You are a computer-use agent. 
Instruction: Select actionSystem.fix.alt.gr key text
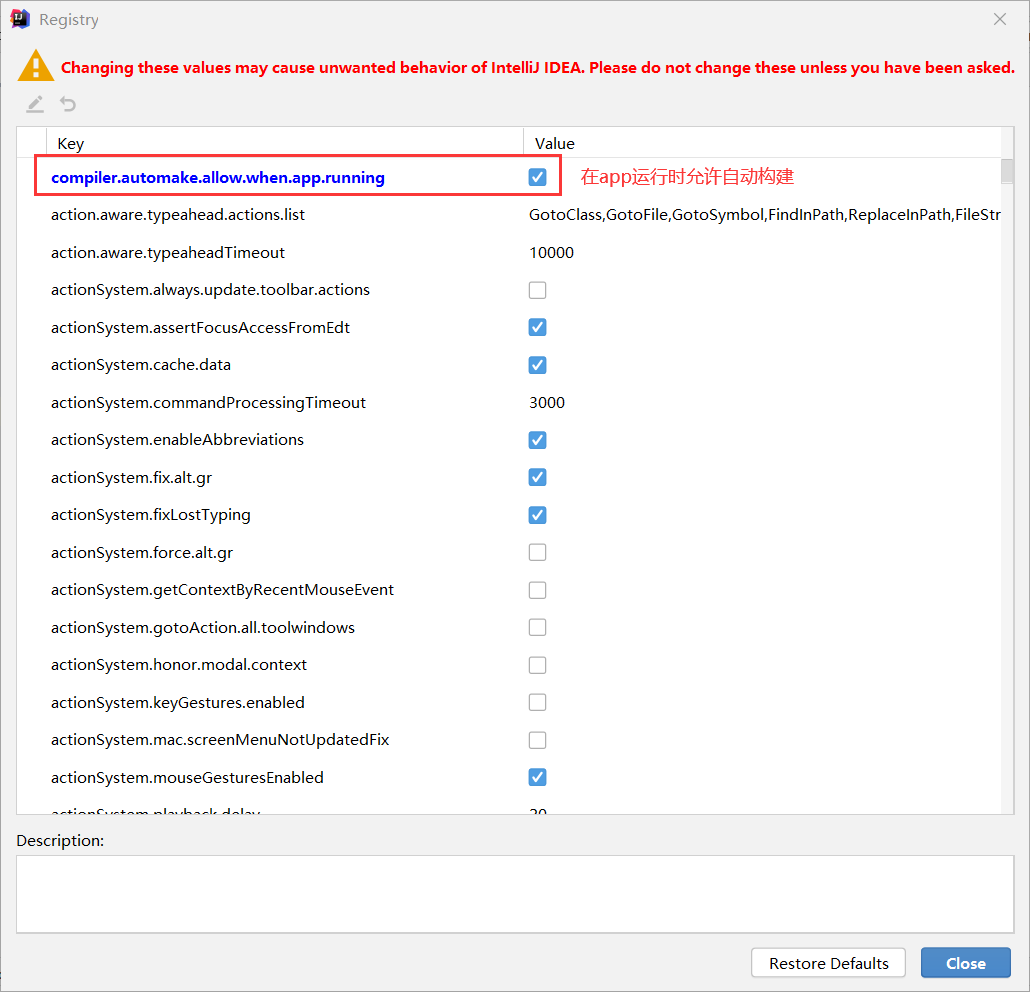(x=131, y=478)
